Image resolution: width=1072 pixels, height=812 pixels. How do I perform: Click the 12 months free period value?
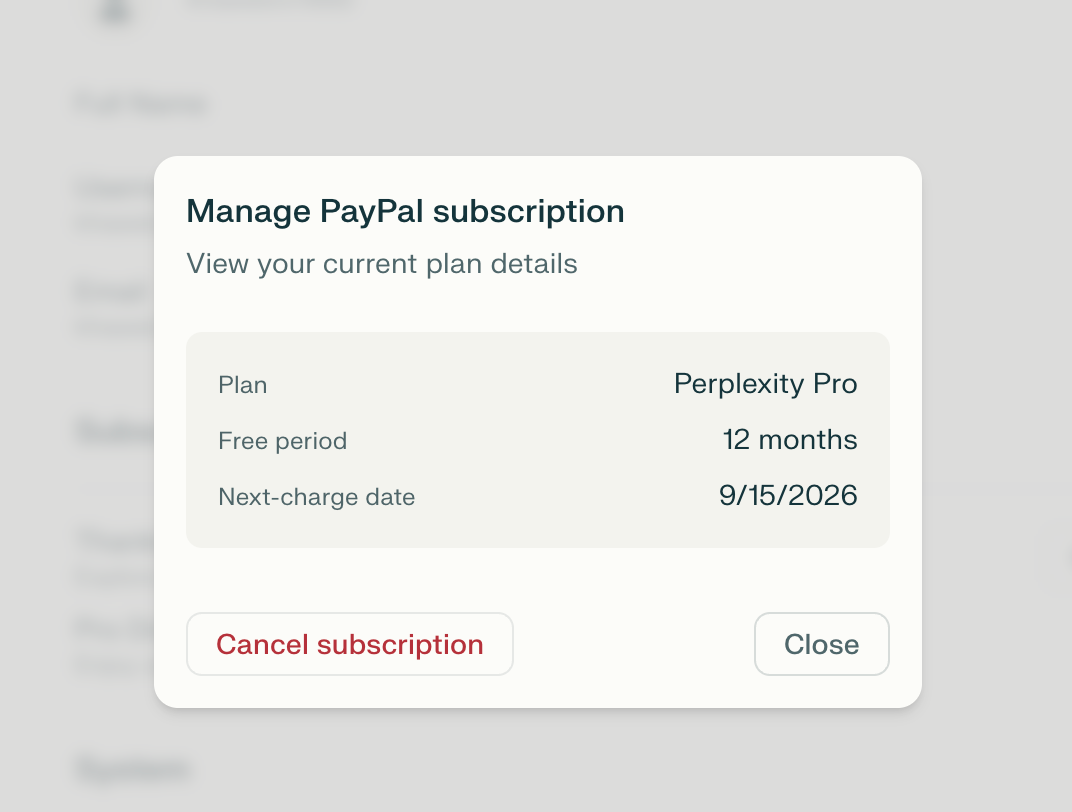790,440
